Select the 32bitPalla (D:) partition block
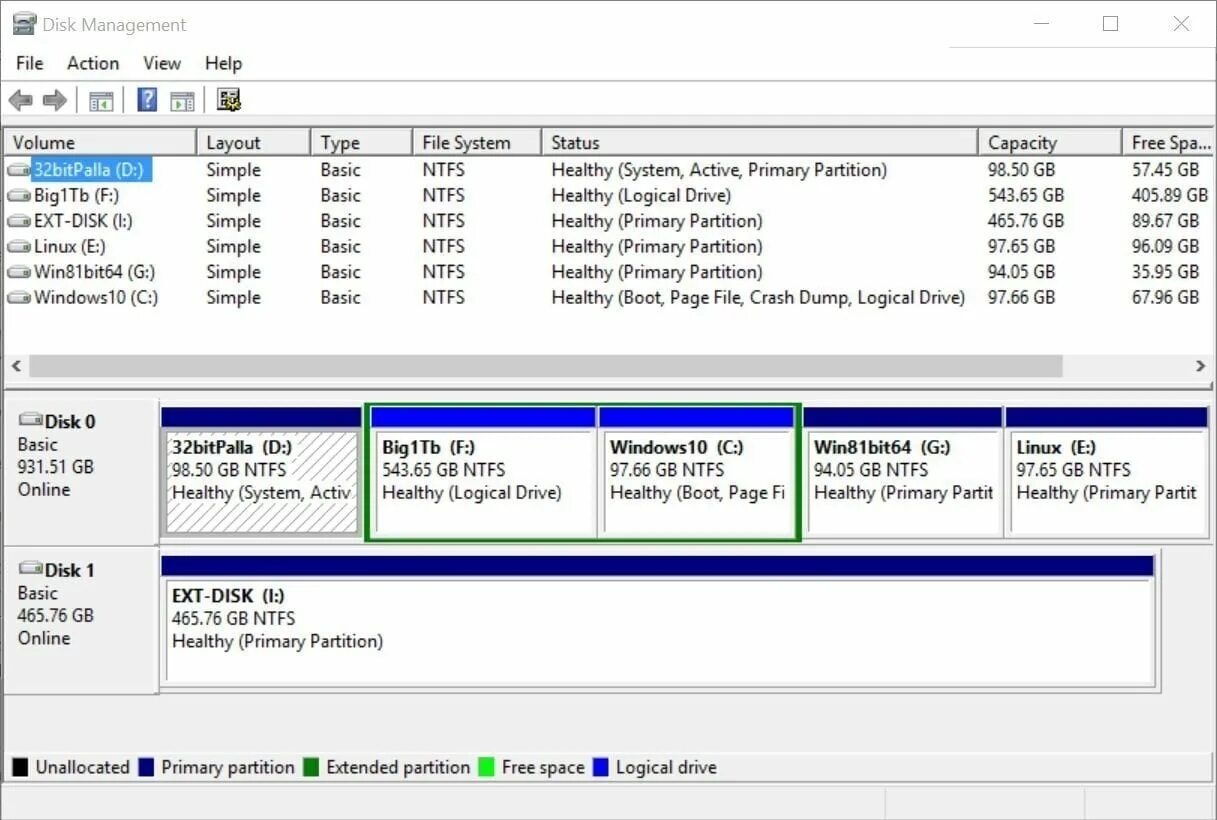The width and height of the screenshot is (1217, 820). [261, 471]
